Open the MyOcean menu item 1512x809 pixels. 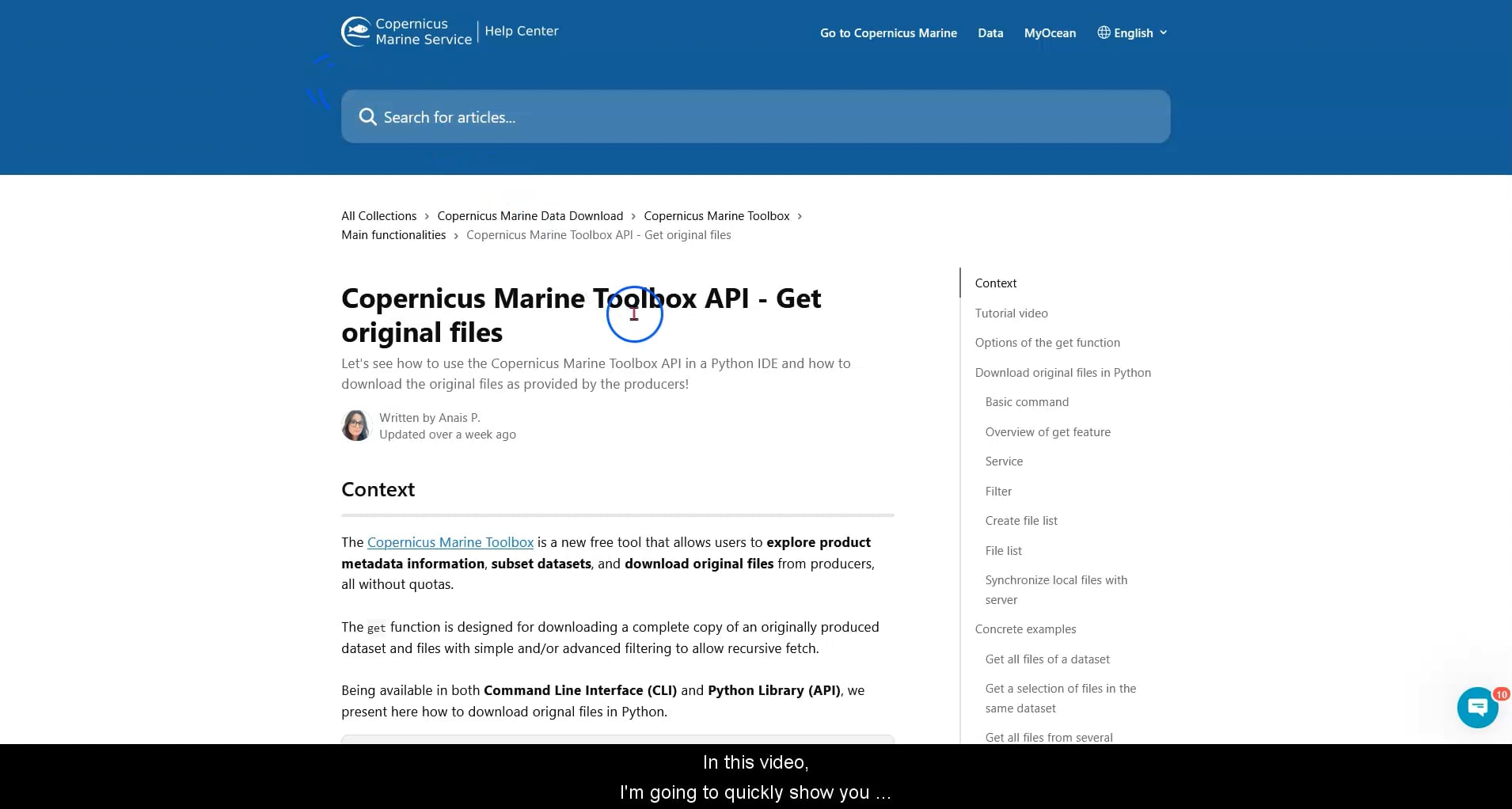[x=1050, y=32]
